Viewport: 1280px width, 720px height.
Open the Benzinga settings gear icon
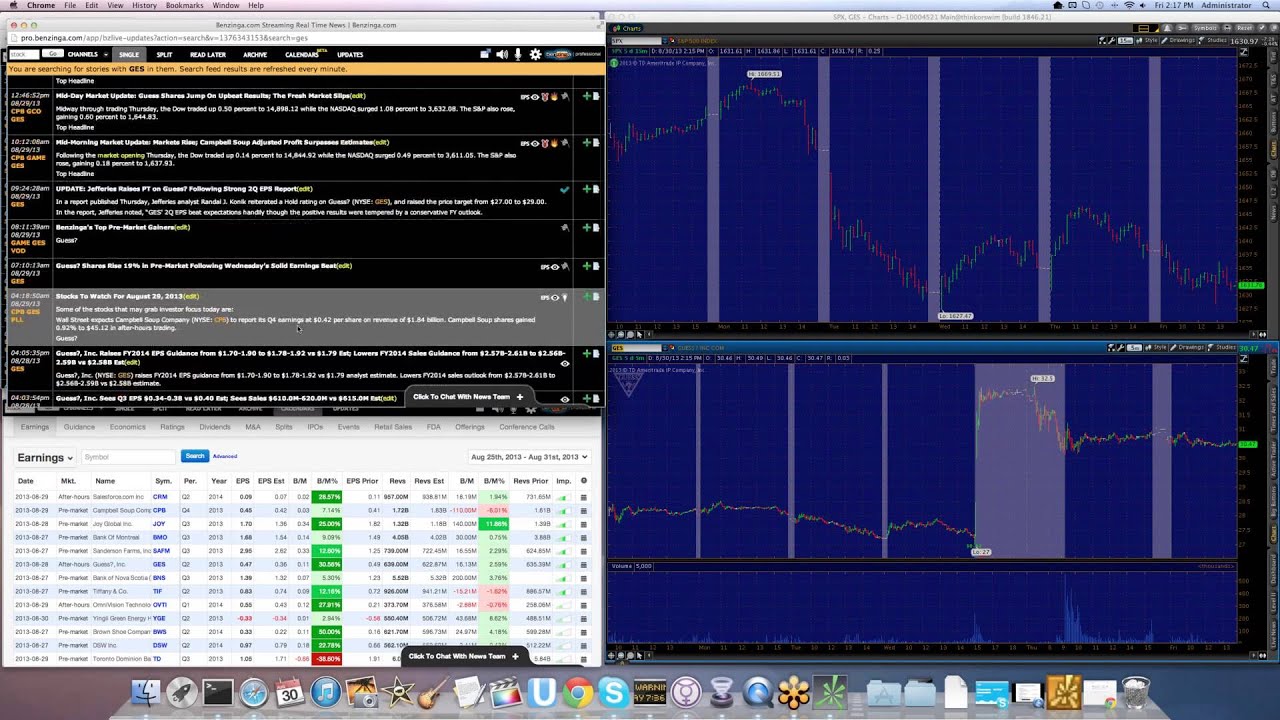535,54
